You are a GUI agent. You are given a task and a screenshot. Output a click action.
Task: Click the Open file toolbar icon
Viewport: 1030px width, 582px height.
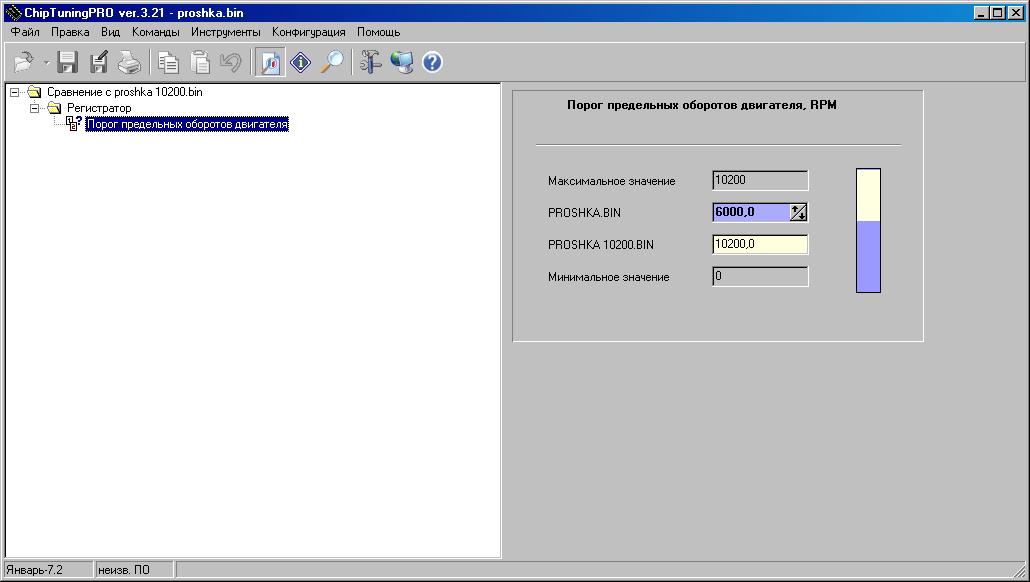click(x=23, y=63)
